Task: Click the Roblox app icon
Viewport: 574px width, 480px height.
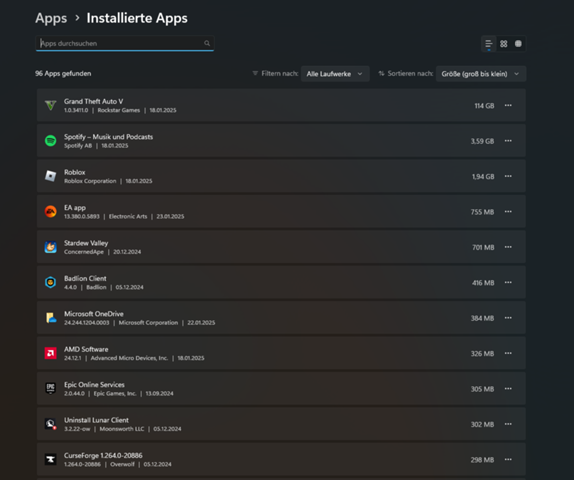Action: [51, 176]
